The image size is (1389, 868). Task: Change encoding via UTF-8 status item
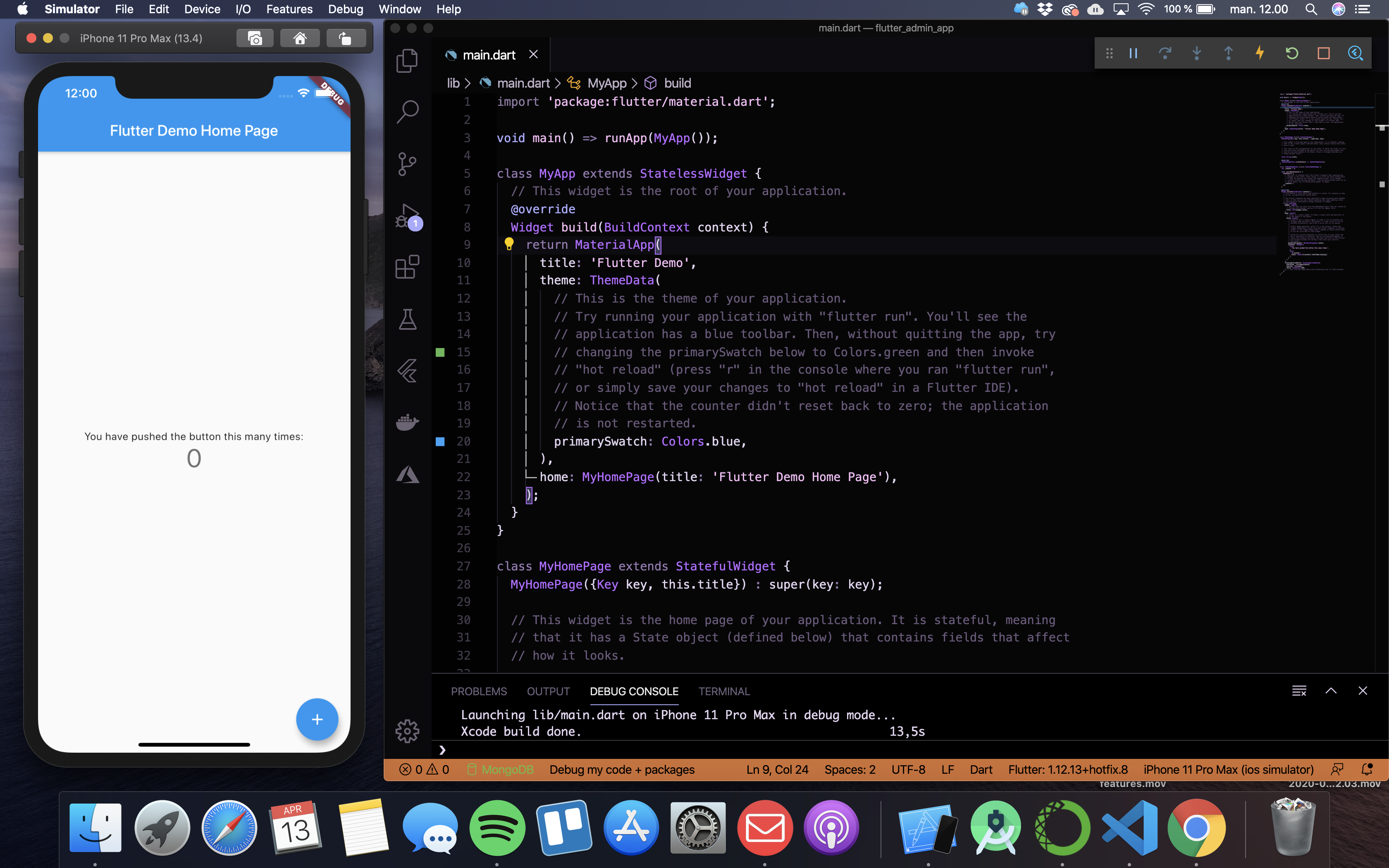908,769
